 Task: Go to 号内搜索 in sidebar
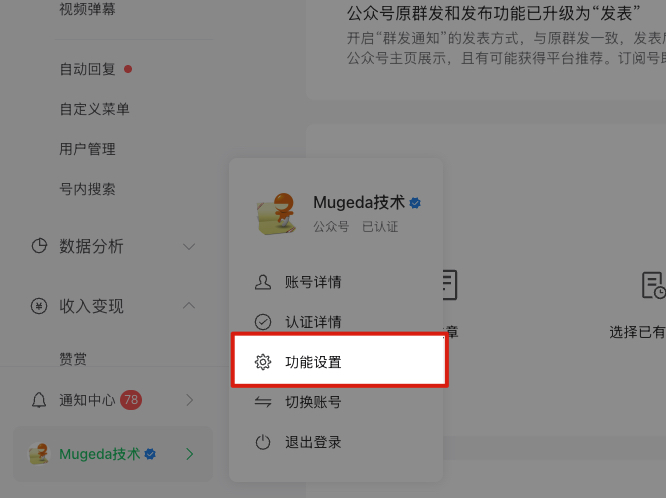point(87,189)
